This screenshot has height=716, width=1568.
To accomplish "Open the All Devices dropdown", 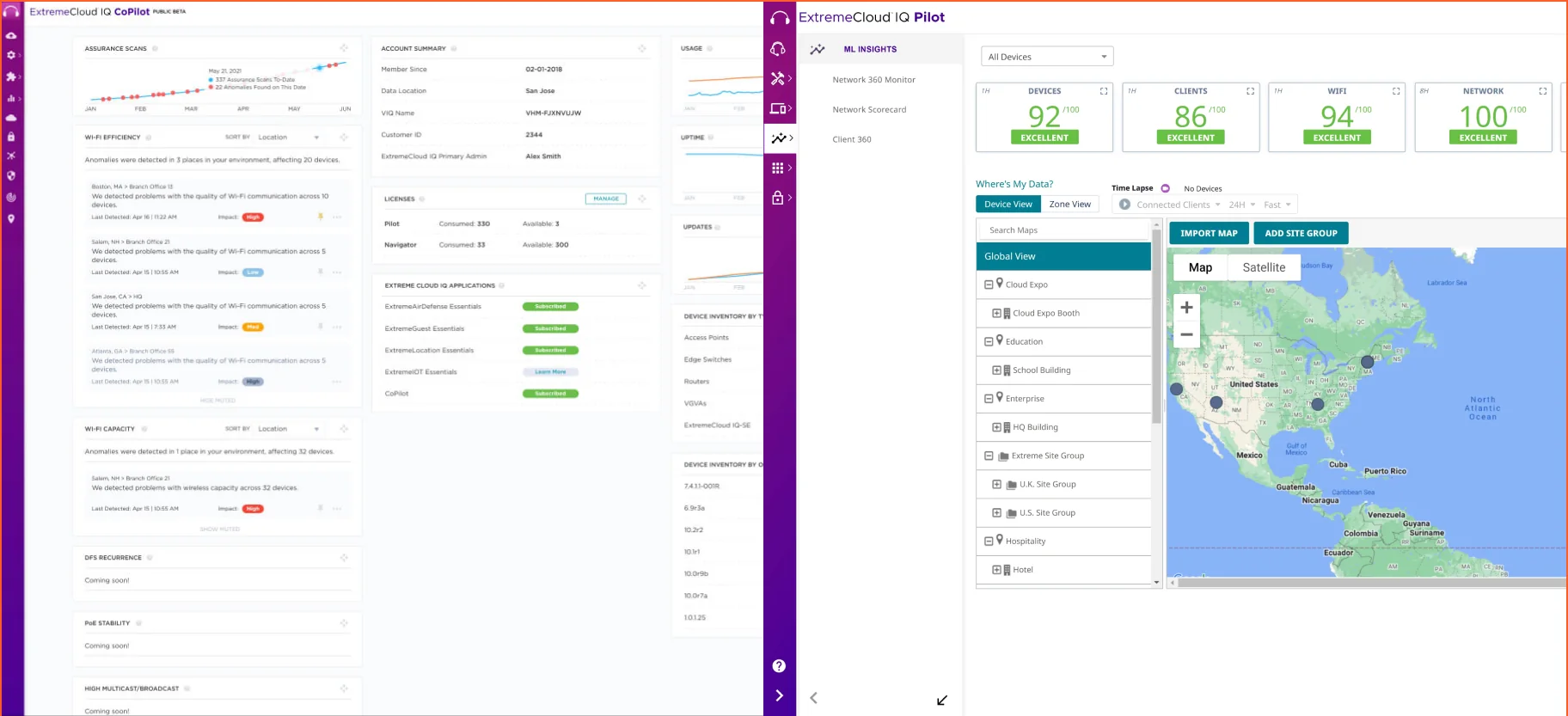I will (1047, 57).
